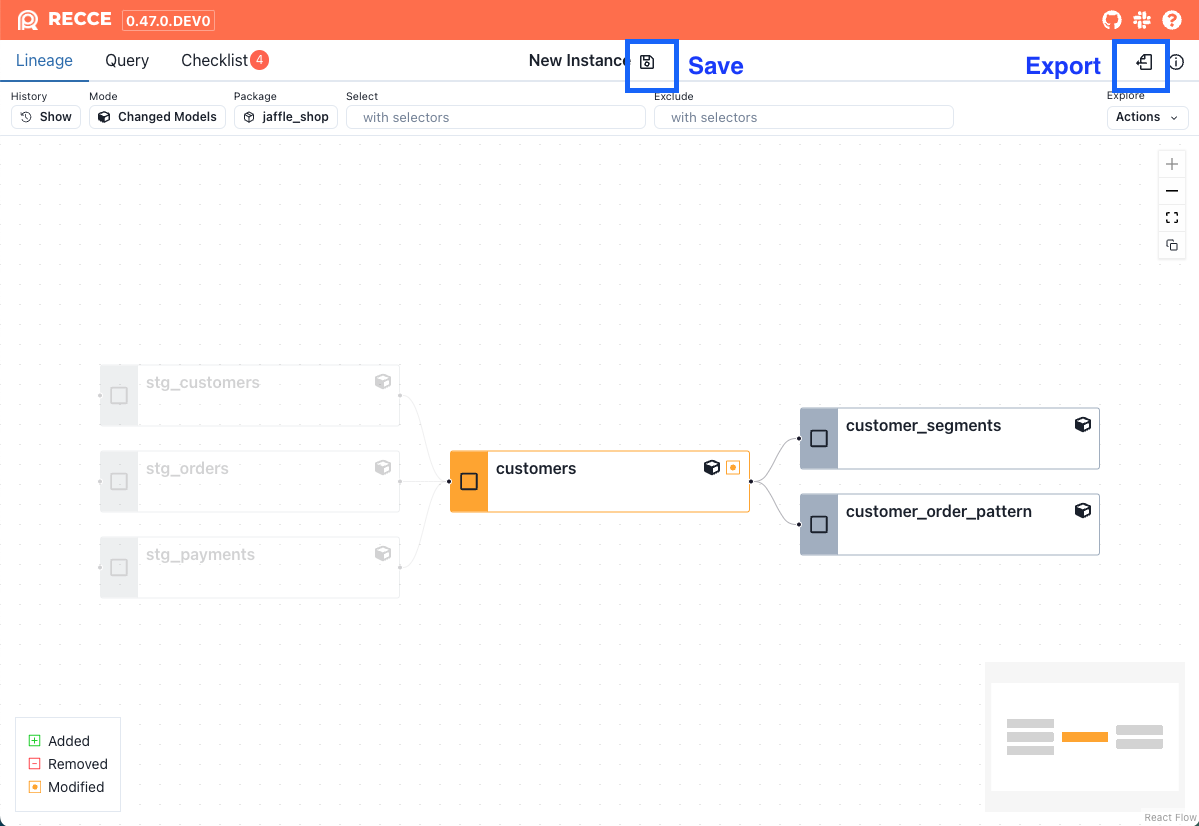Check the customer_order_pattern checkbox
The image size is (1199, 826).
click(819, 524)
